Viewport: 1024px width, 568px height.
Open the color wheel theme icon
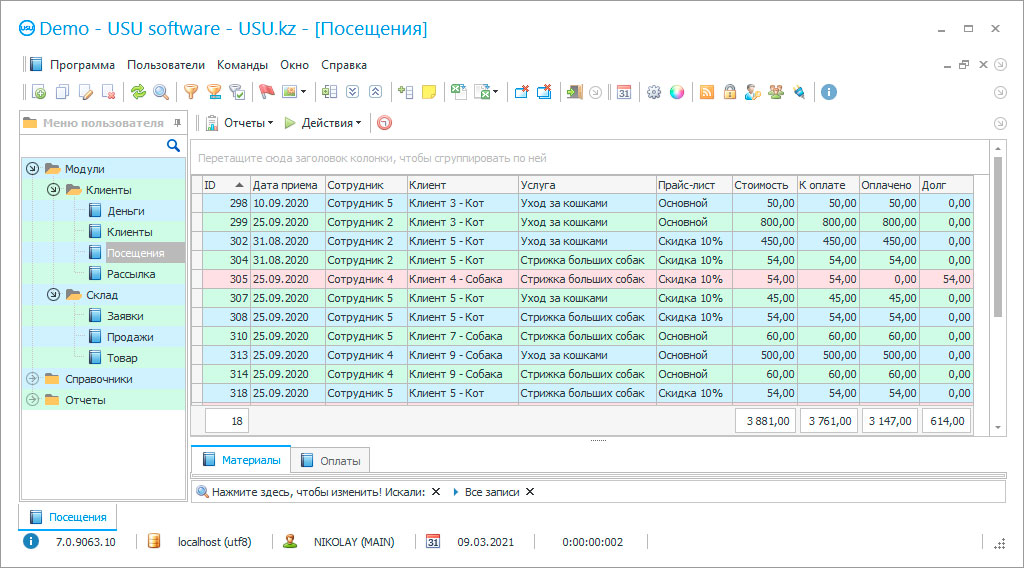pos(677,92)
